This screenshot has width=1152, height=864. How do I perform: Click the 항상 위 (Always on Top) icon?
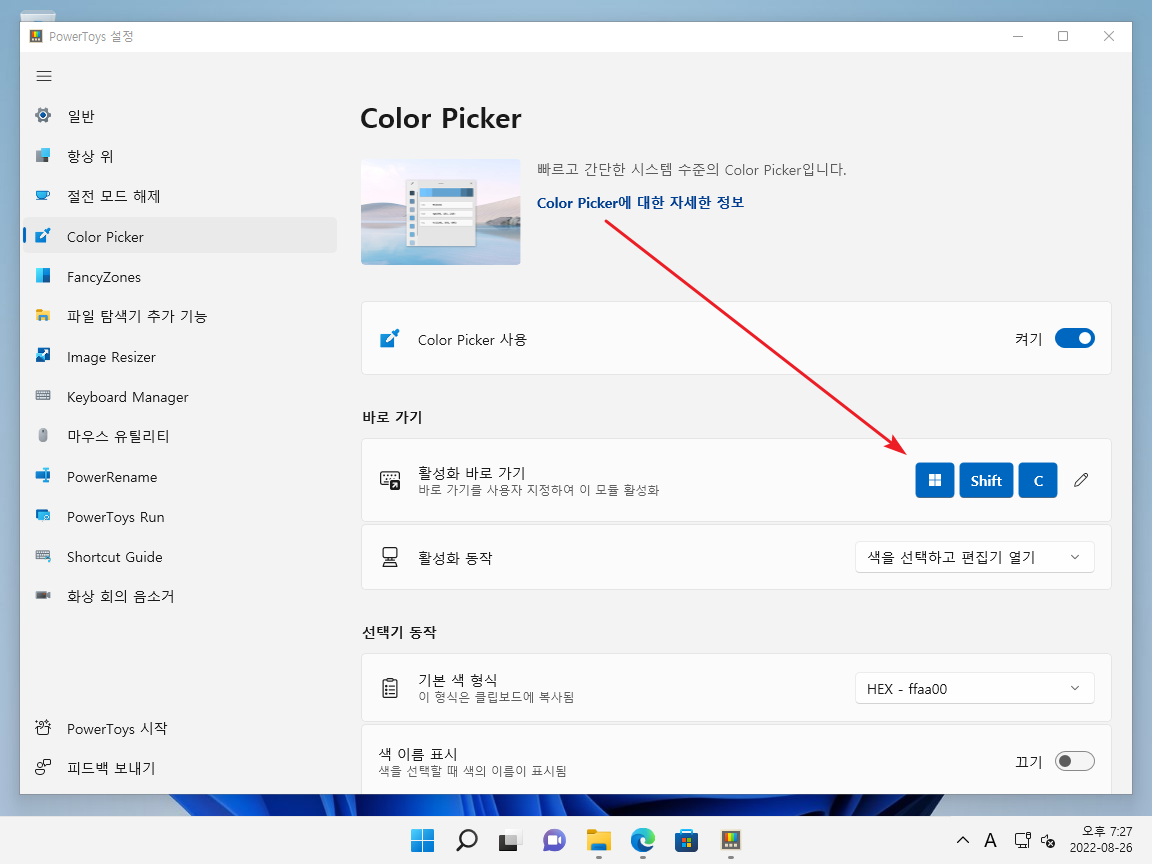click(x=43, y=155)
